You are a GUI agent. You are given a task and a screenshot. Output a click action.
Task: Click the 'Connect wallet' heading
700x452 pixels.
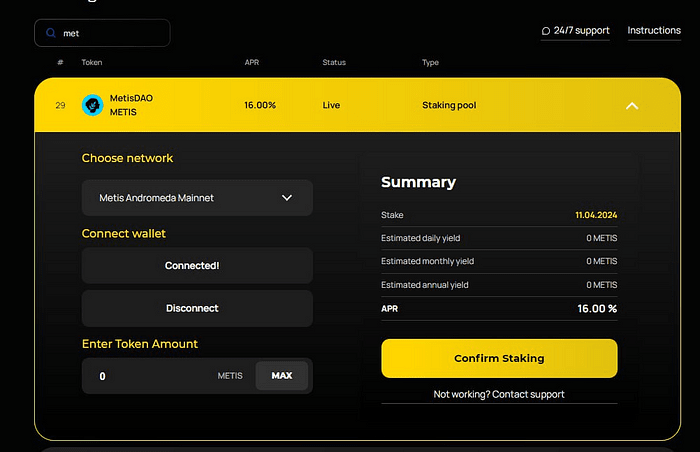click(x=124, y=234)
